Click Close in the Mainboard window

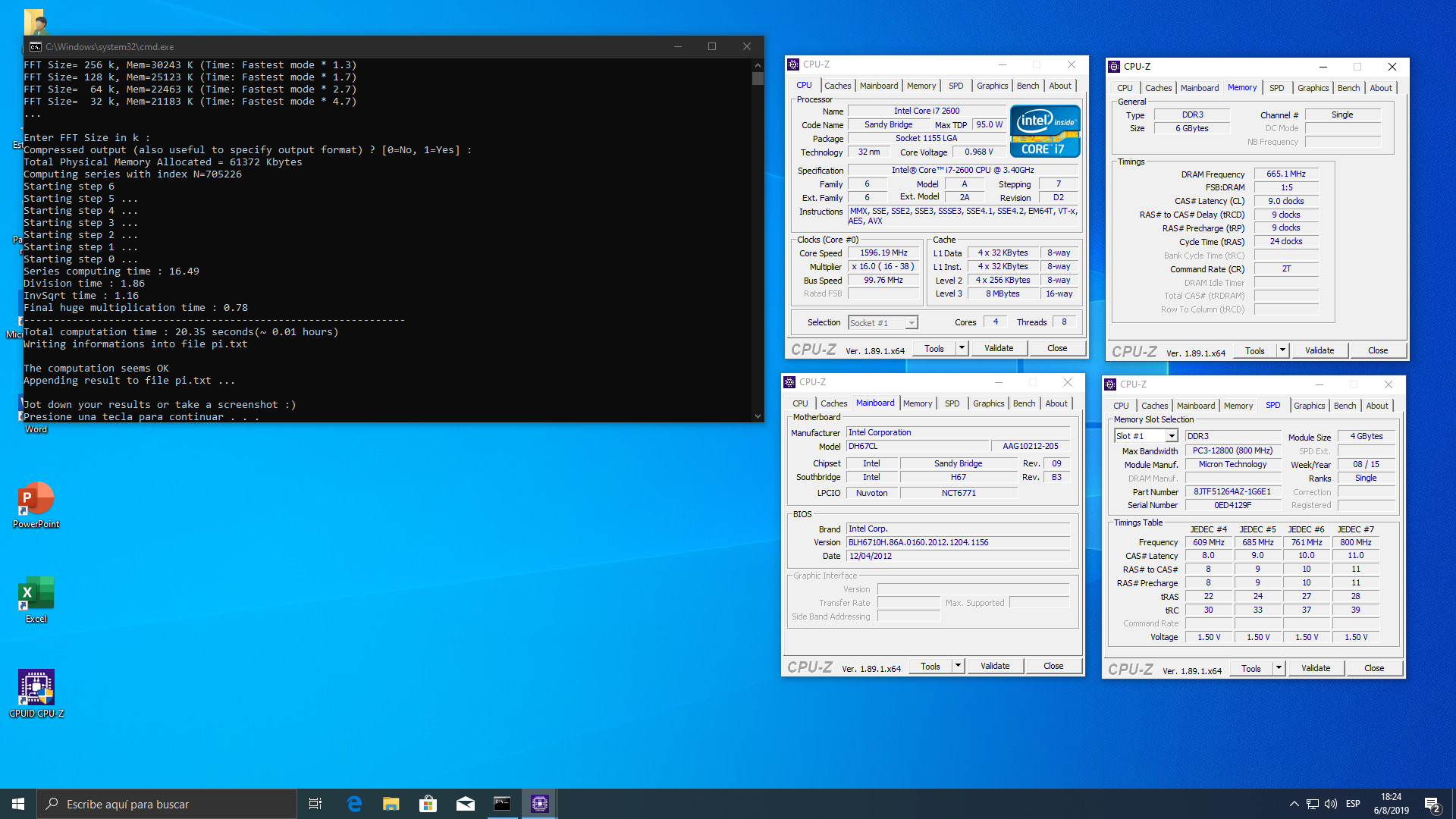1053,666
